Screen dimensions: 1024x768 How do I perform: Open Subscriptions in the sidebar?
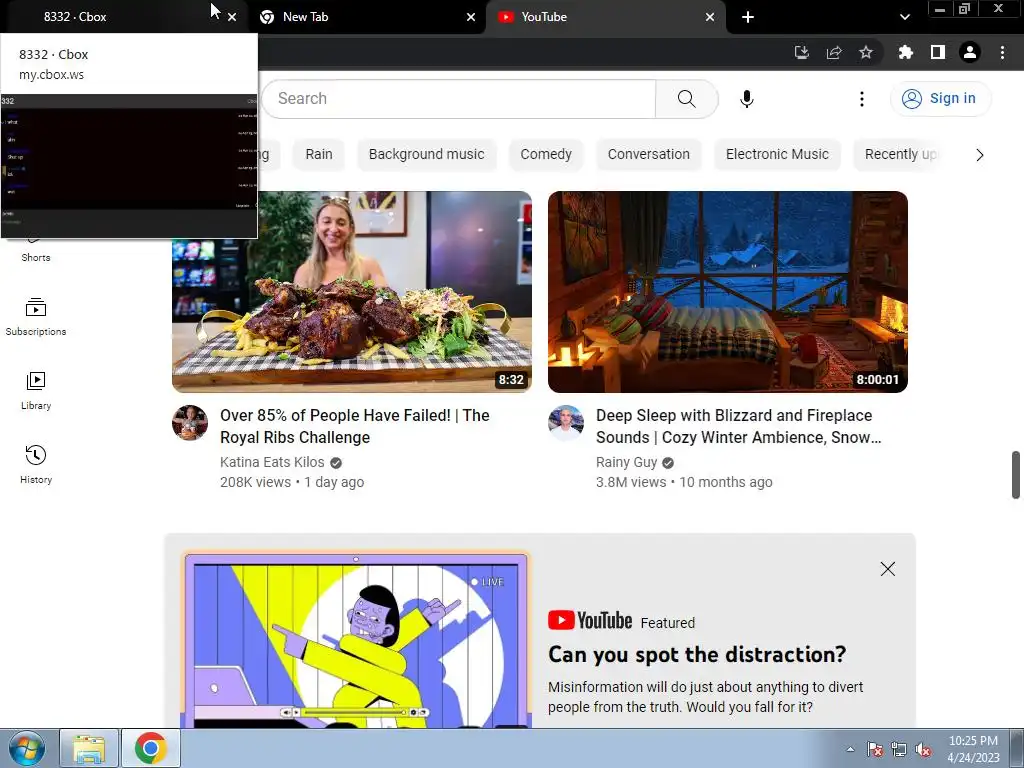click(x=36, y=317)
